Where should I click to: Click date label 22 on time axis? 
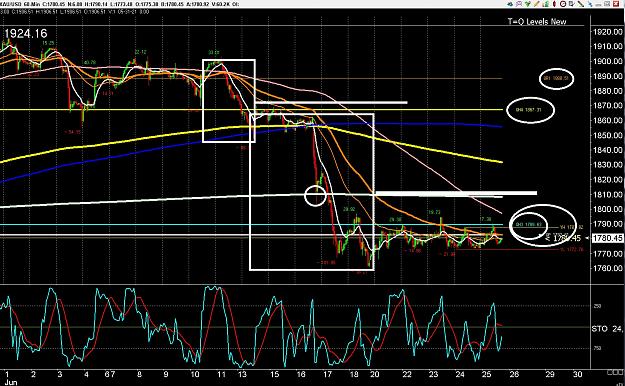(x=407, y=374)
